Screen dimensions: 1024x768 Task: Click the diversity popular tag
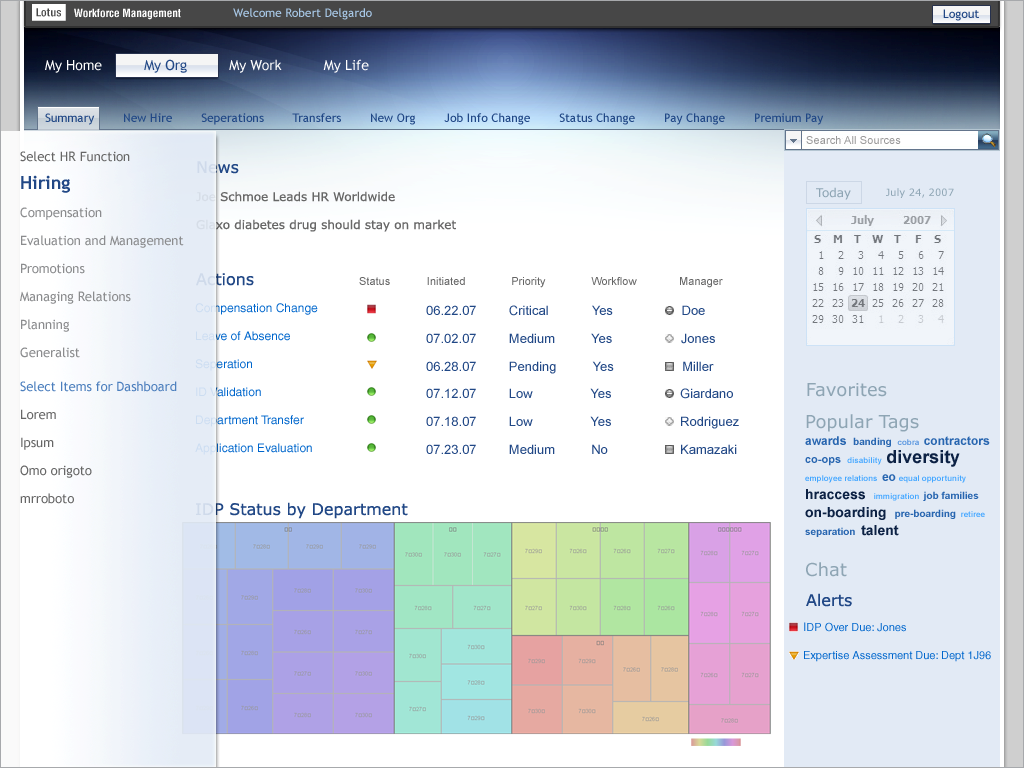pos(923,457)
